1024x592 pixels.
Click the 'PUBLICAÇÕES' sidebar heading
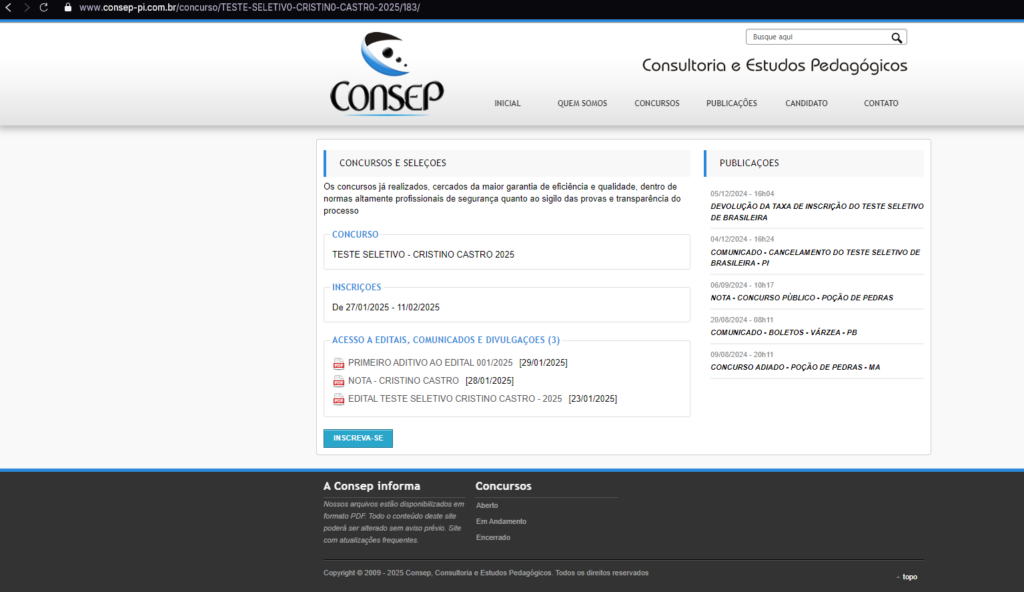[749, 163]
